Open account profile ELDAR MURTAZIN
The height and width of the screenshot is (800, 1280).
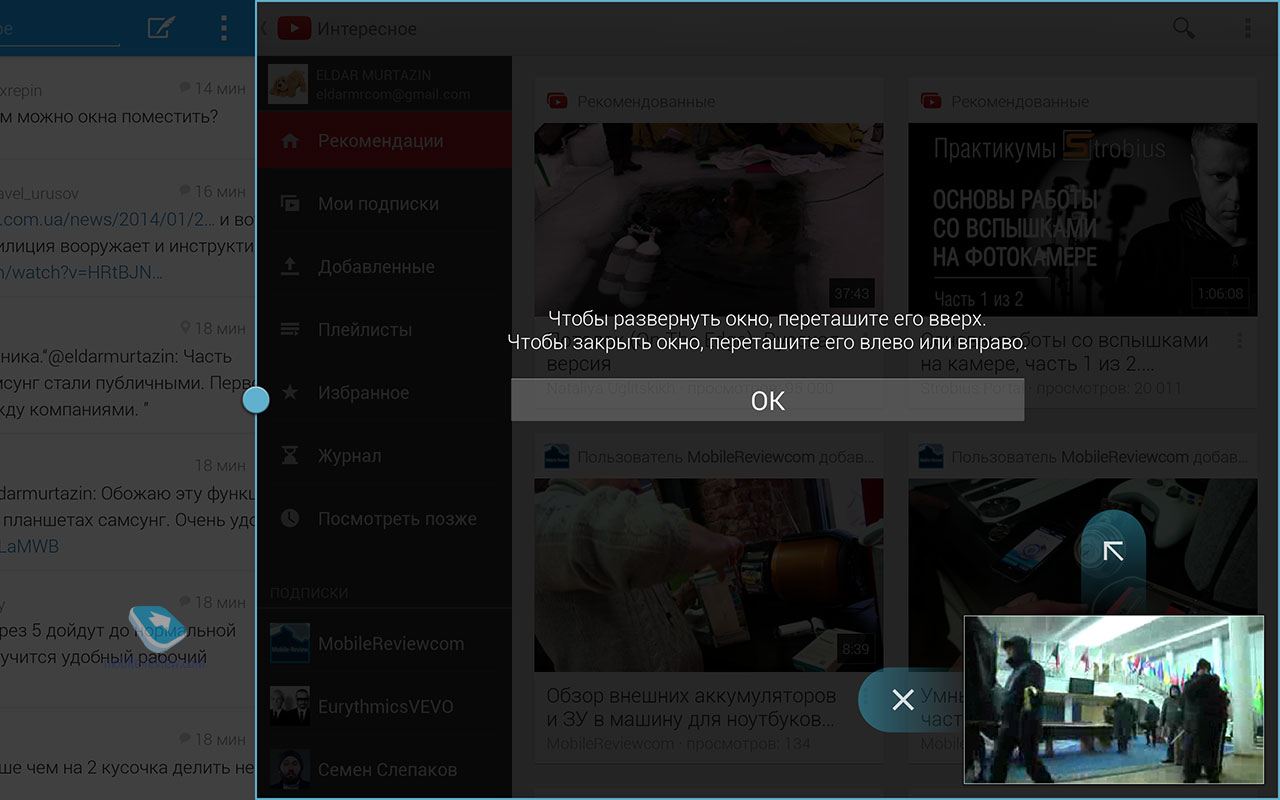[x=385, y=84]
